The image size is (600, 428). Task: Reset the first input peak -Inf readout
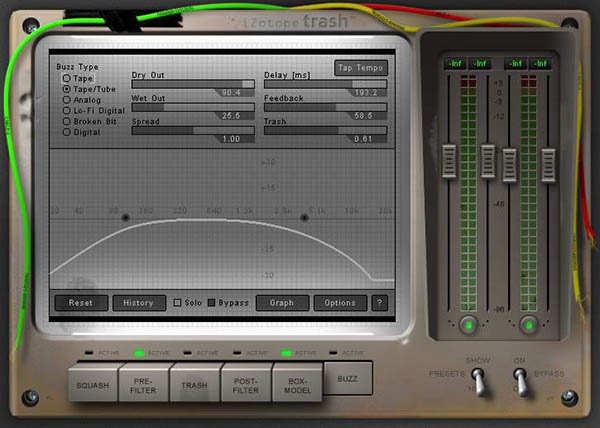(x=455, y=63)
